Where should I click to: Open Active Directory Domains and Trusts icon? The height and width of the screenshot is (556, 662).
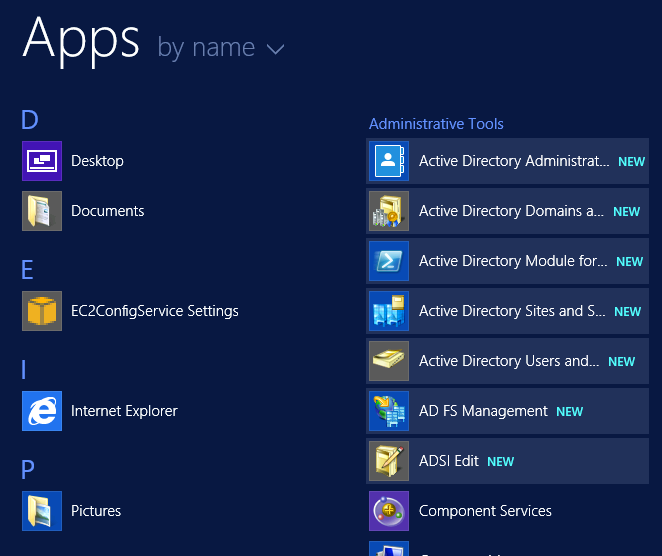(389, 211)
